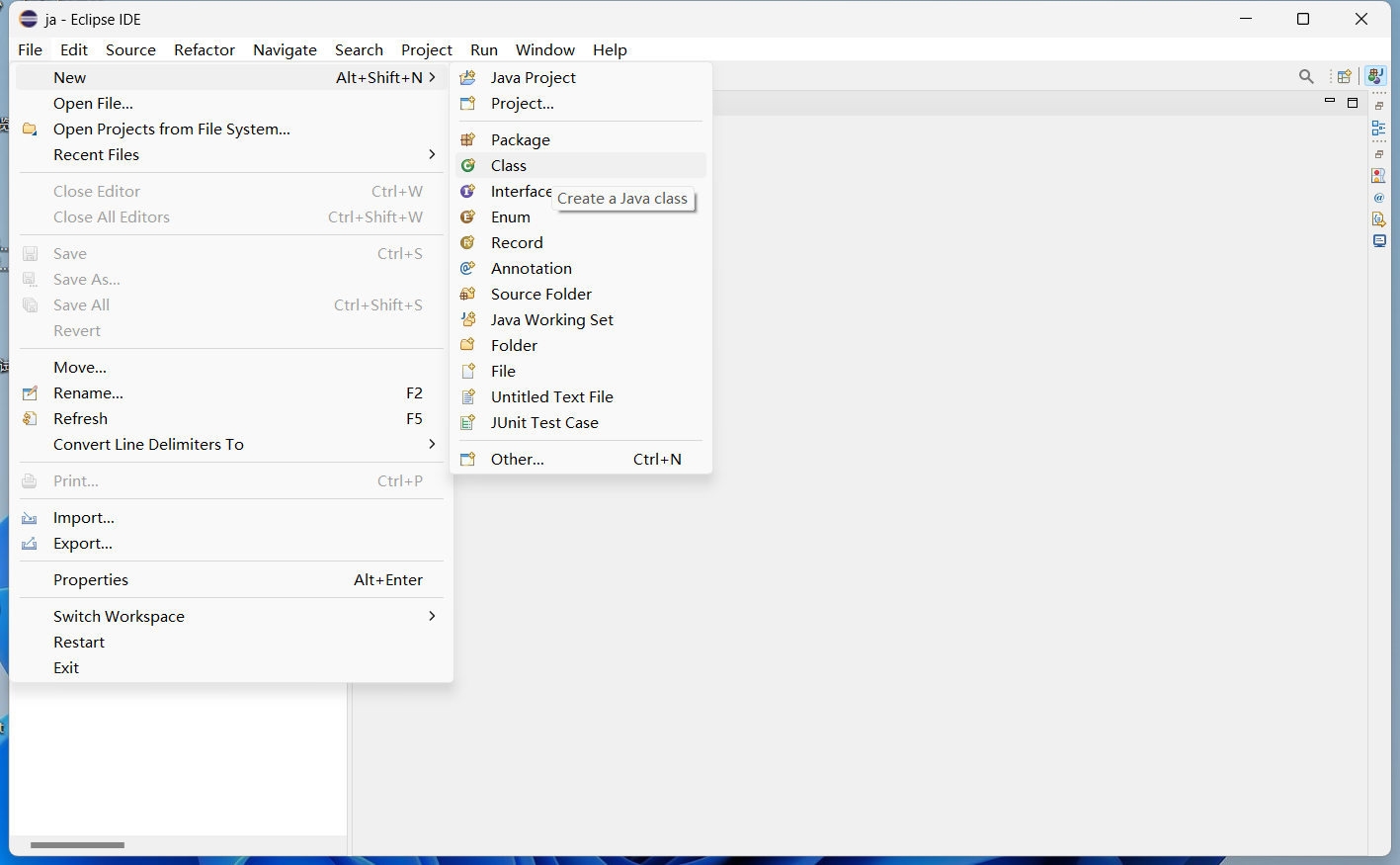Create a new Enum

pos(581,216)
